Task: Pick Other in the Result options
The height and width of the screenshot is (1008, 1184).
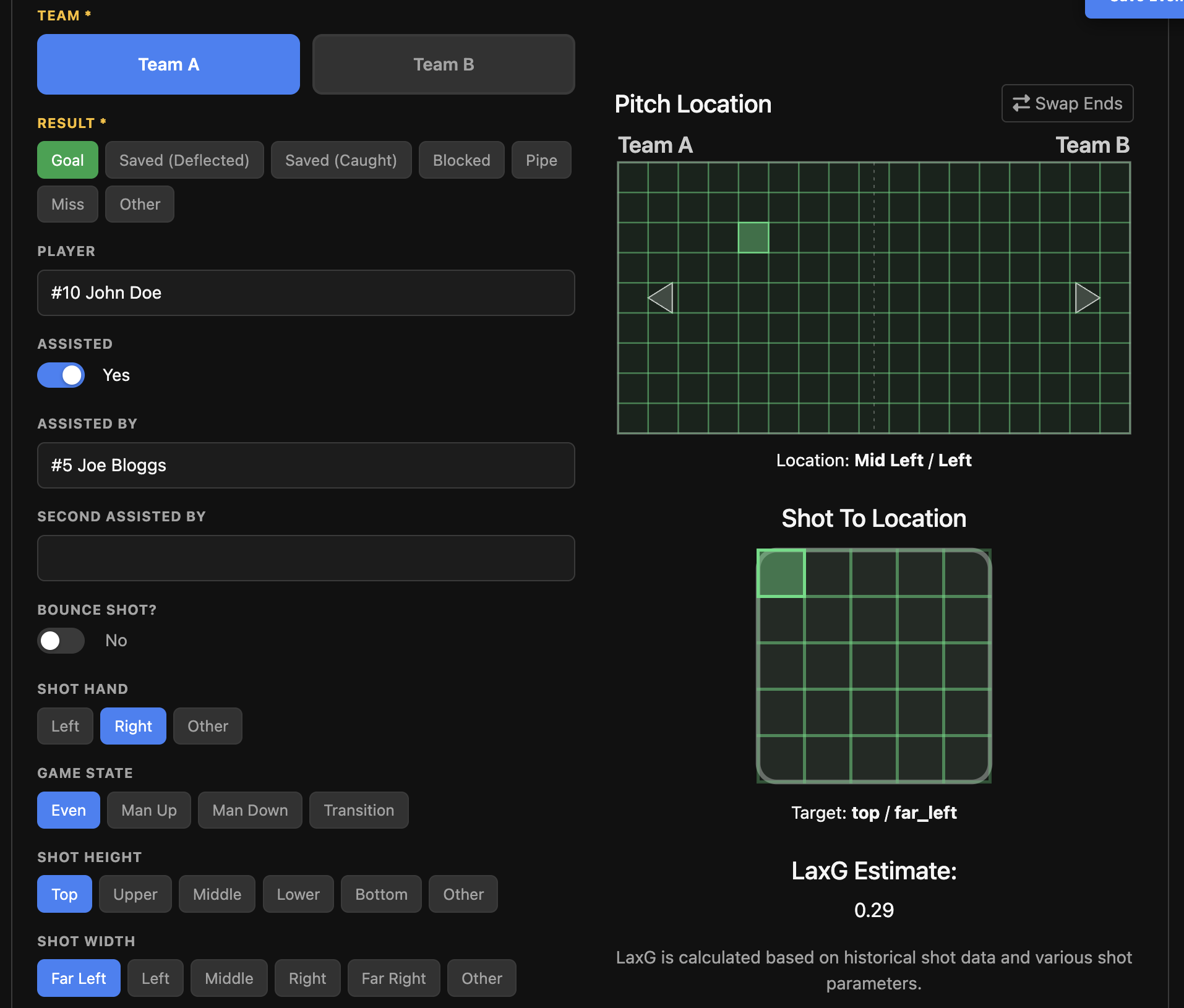Action: point(140,204)
